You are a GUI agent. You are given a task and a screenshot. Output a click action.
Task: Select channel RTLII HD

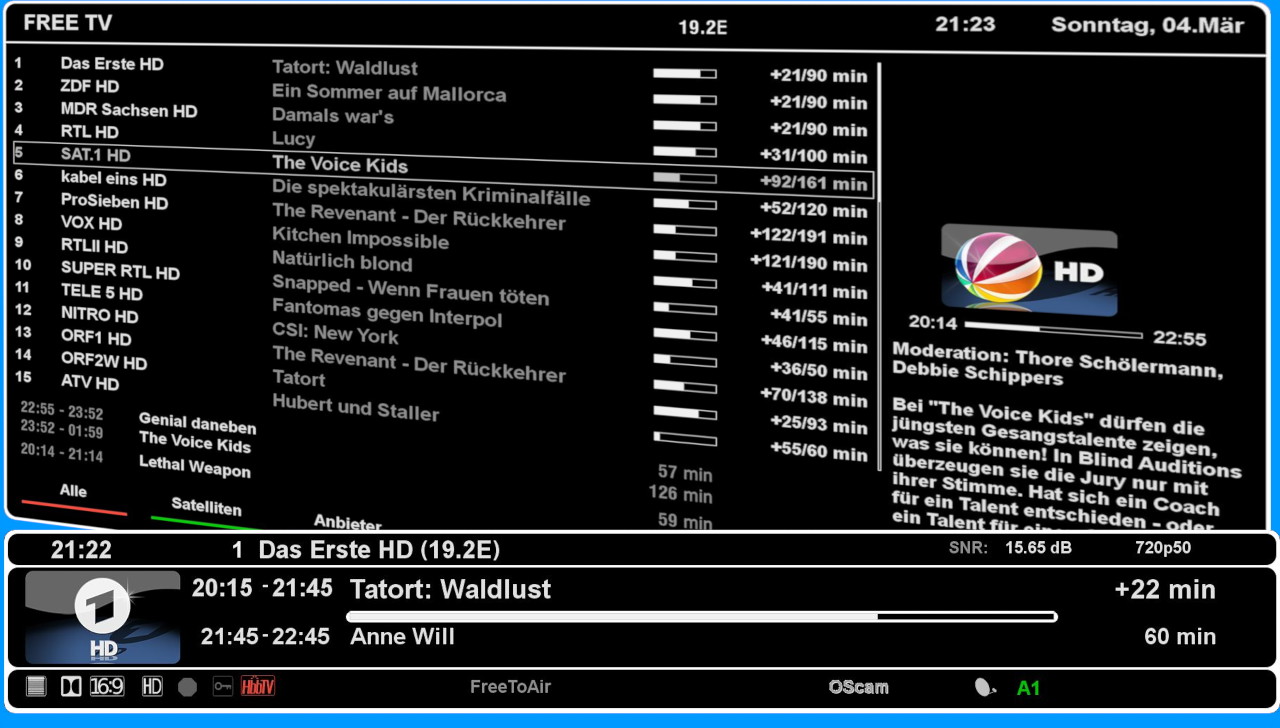point(94,246)
